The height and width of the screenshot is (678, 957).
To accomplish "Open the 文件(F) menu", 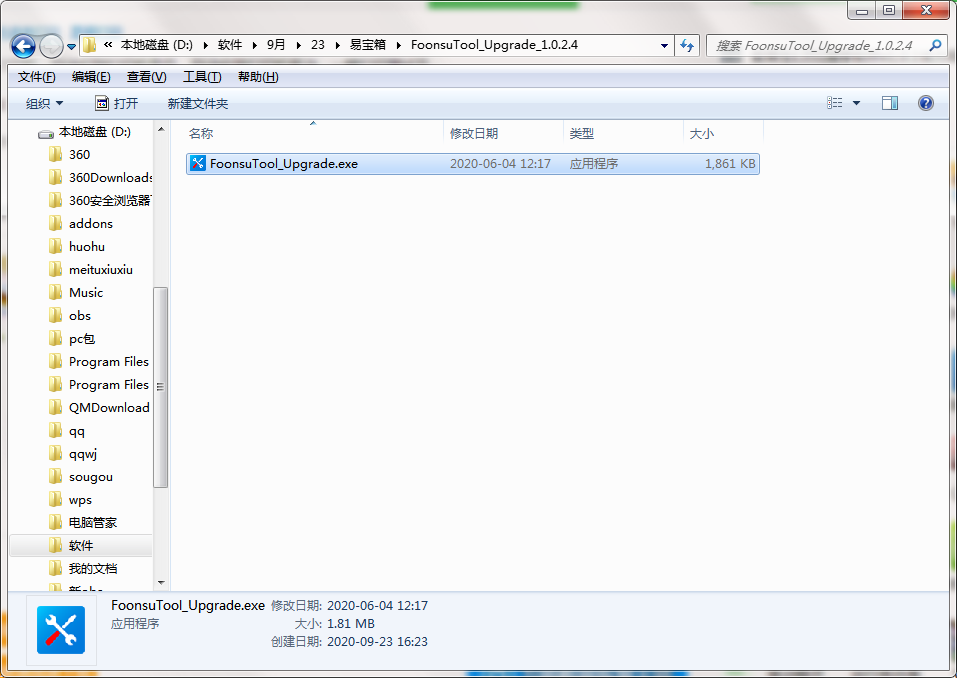I will (x=37, y=77).
